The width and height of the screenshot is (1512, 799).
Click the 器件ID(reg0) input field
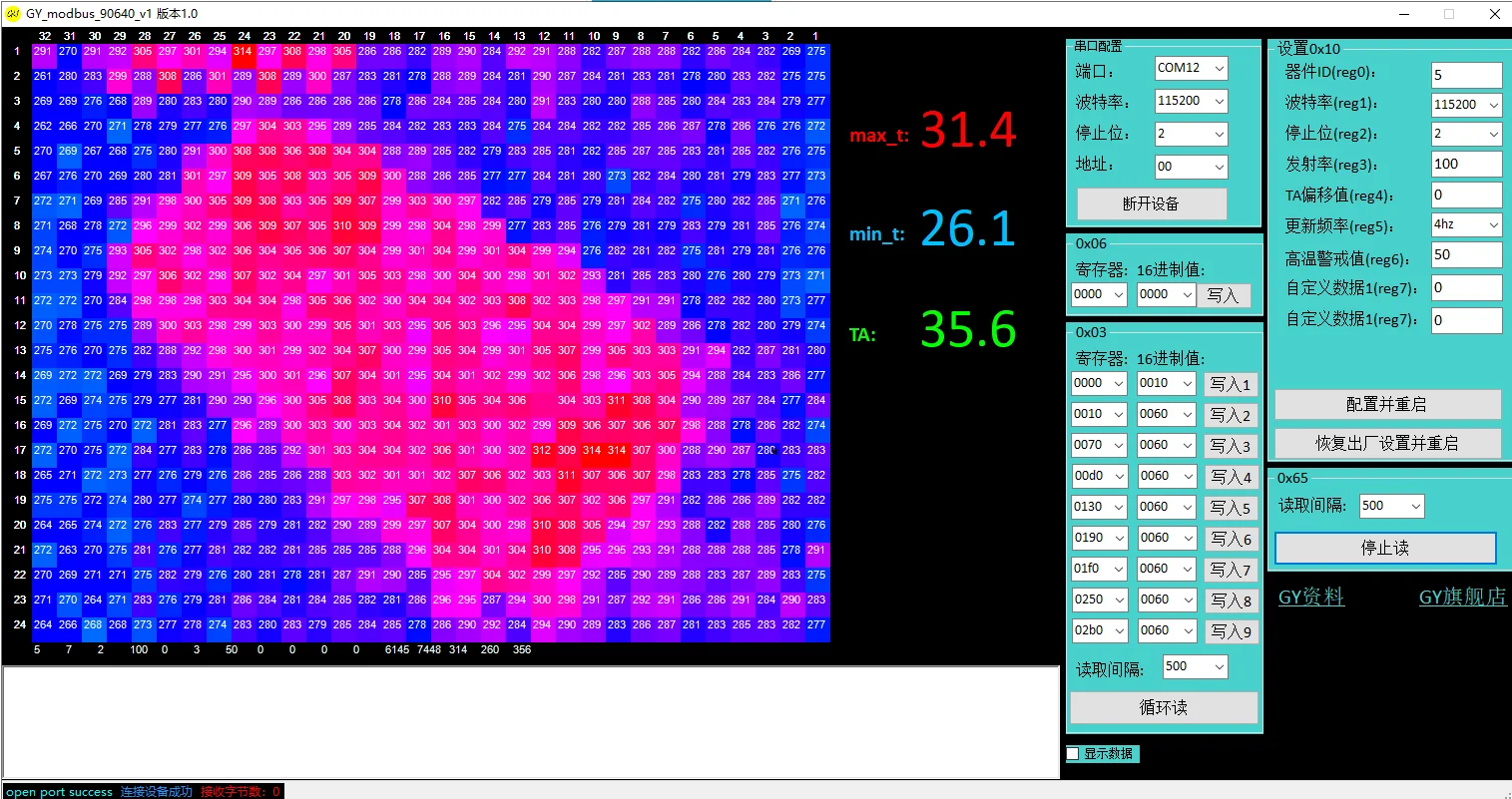coord(1465,75)
